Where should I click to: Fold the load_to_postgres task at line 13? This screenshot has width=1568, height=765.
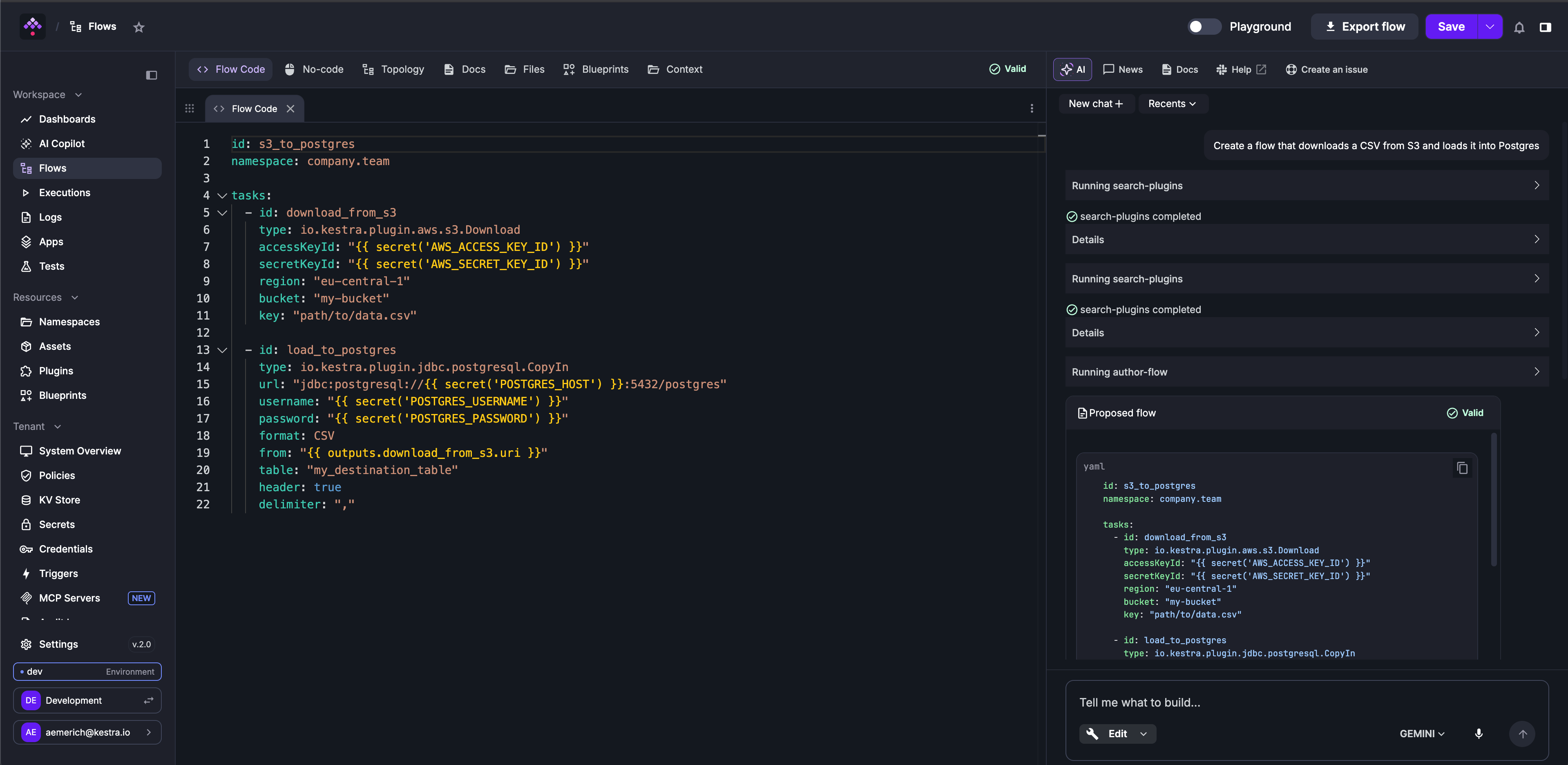222,350
